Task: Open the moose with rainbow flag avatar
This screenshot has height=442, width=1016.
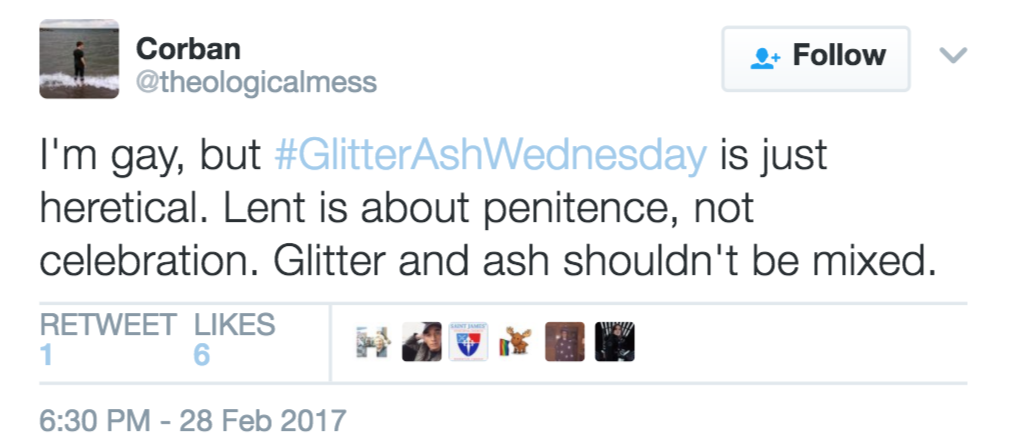Action: 516,342
